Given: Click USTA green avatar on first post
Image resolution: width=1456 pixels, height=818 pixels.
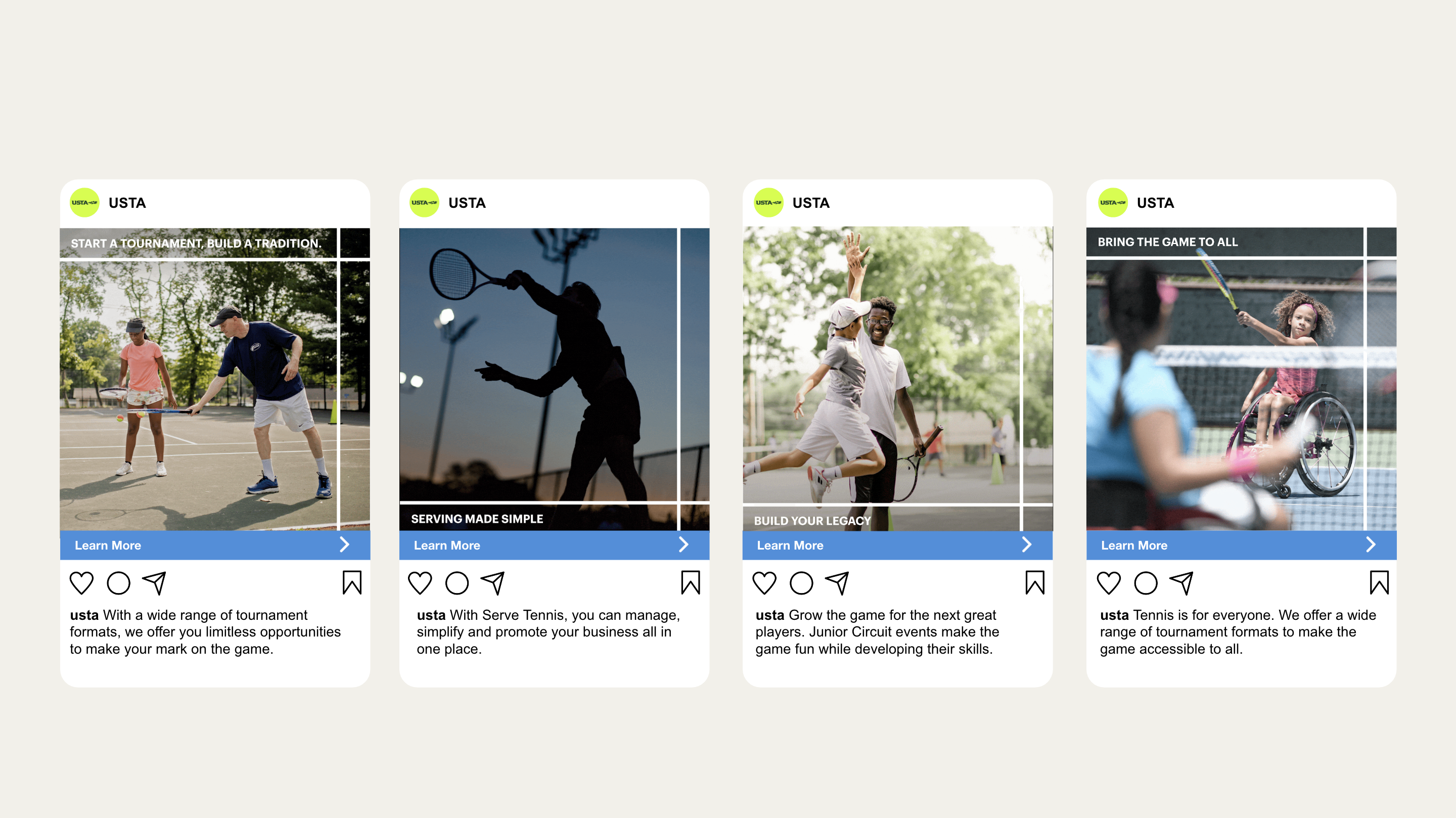Looking at the screenshot, I should (84, 202).
